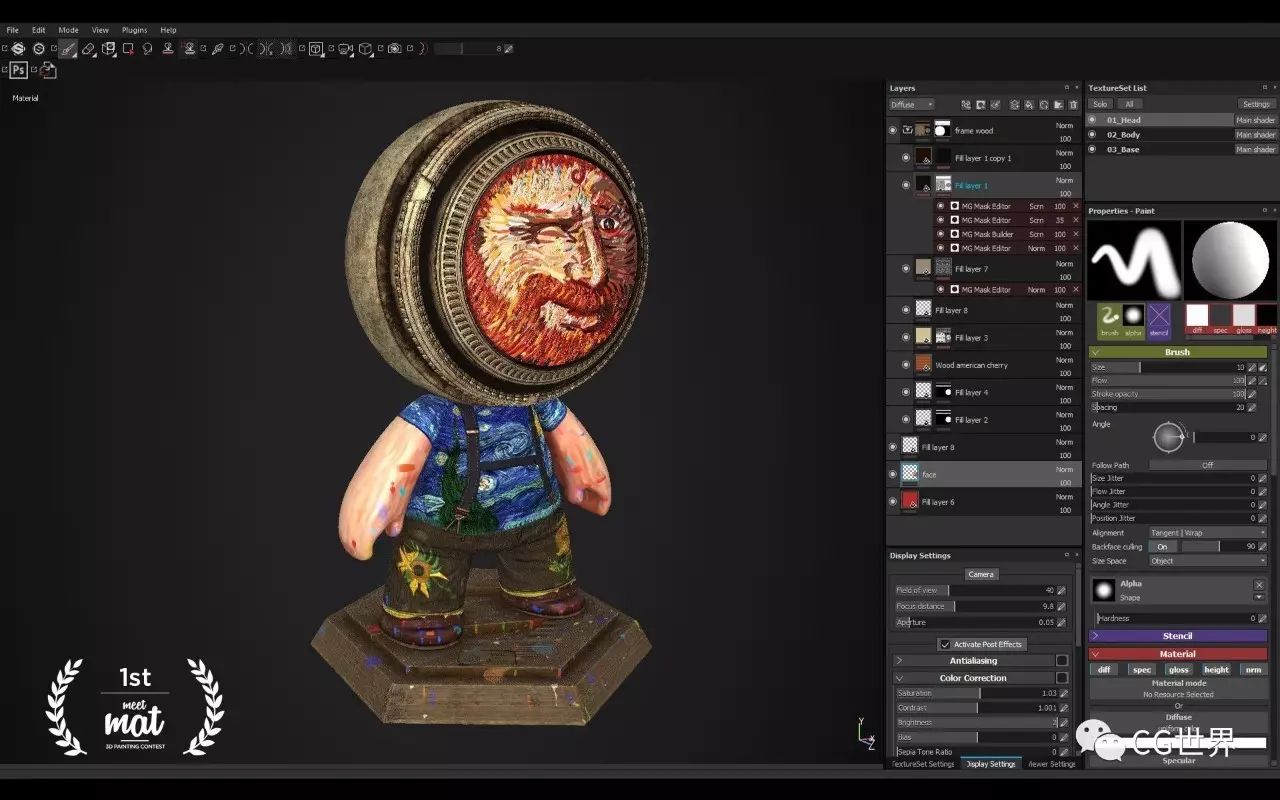
Task: Expand the Antialiasing section arrow
Action: (x=898, y=661)
